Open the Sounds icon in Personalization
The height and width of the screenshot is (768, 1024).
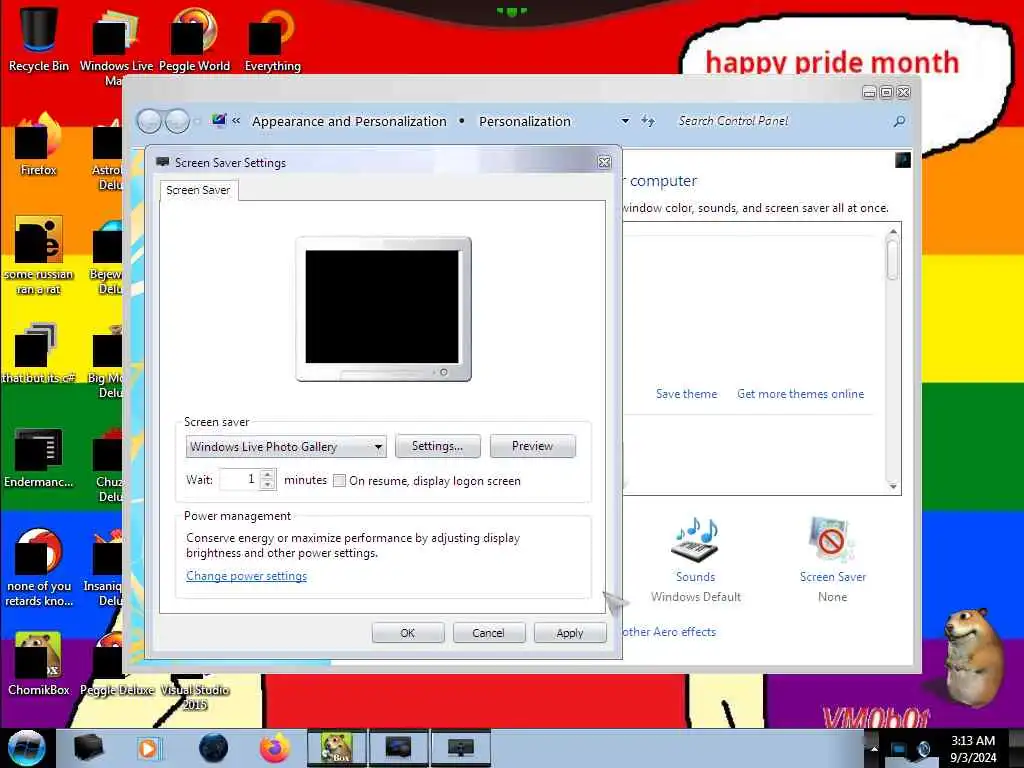(x=696, y=560)
